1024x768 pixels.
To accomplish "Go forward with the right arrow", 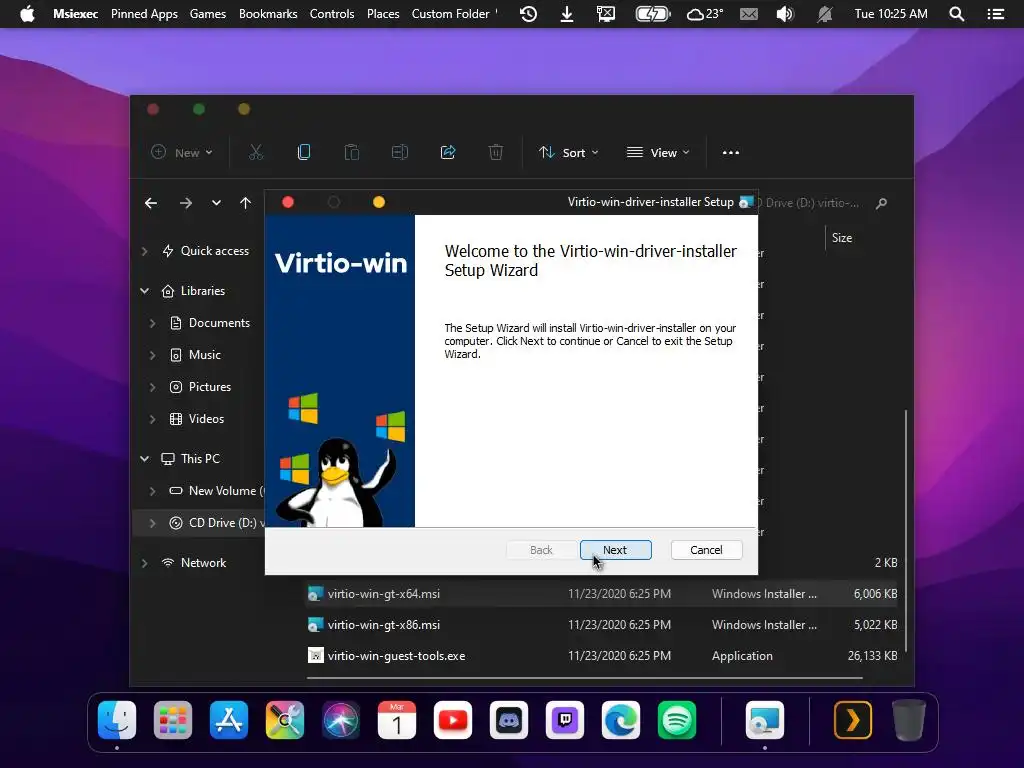I will click(186, 203).
